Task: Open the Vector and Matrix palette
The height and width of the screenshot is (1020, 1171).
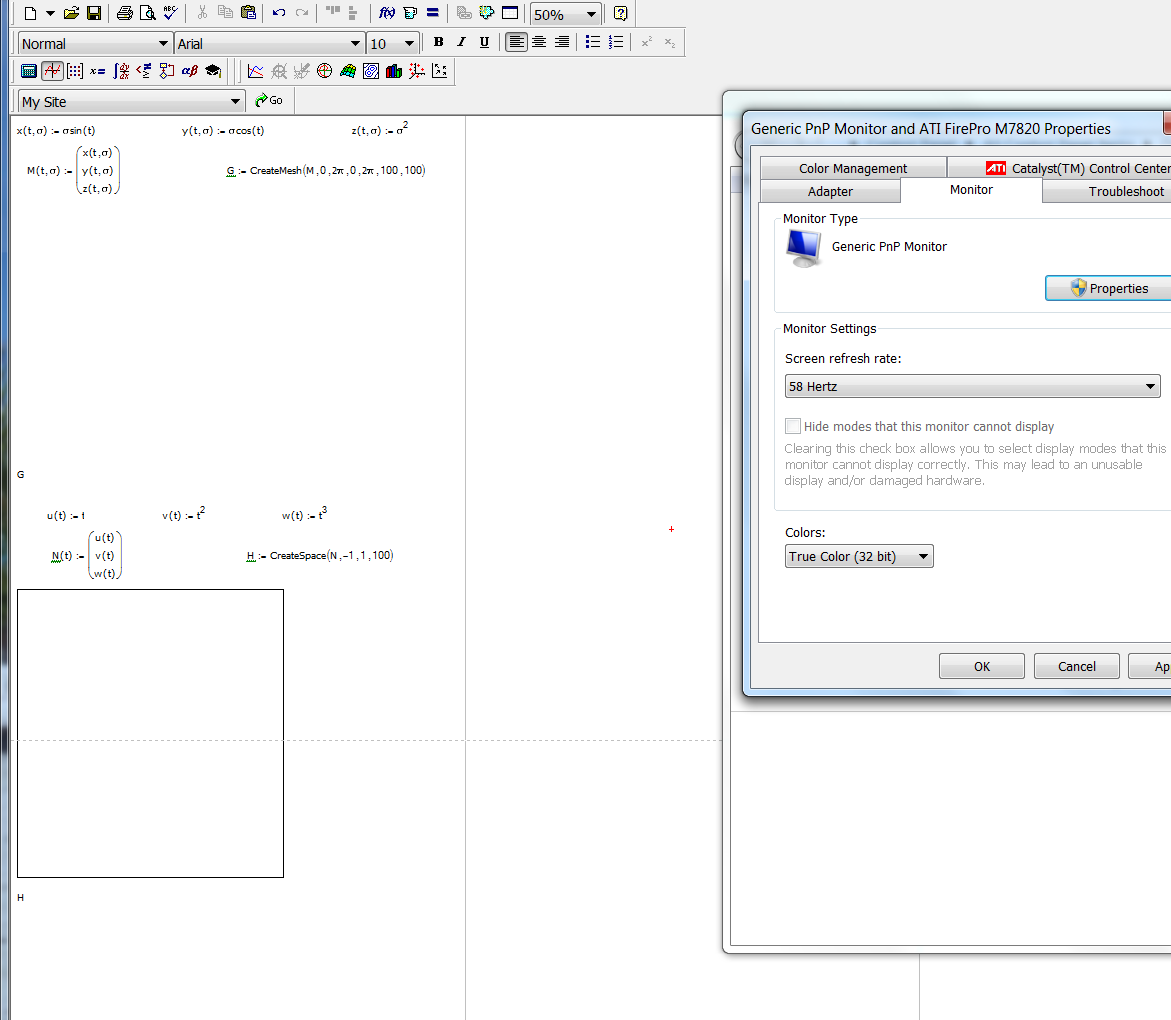Action: click(x=75, y=71)
